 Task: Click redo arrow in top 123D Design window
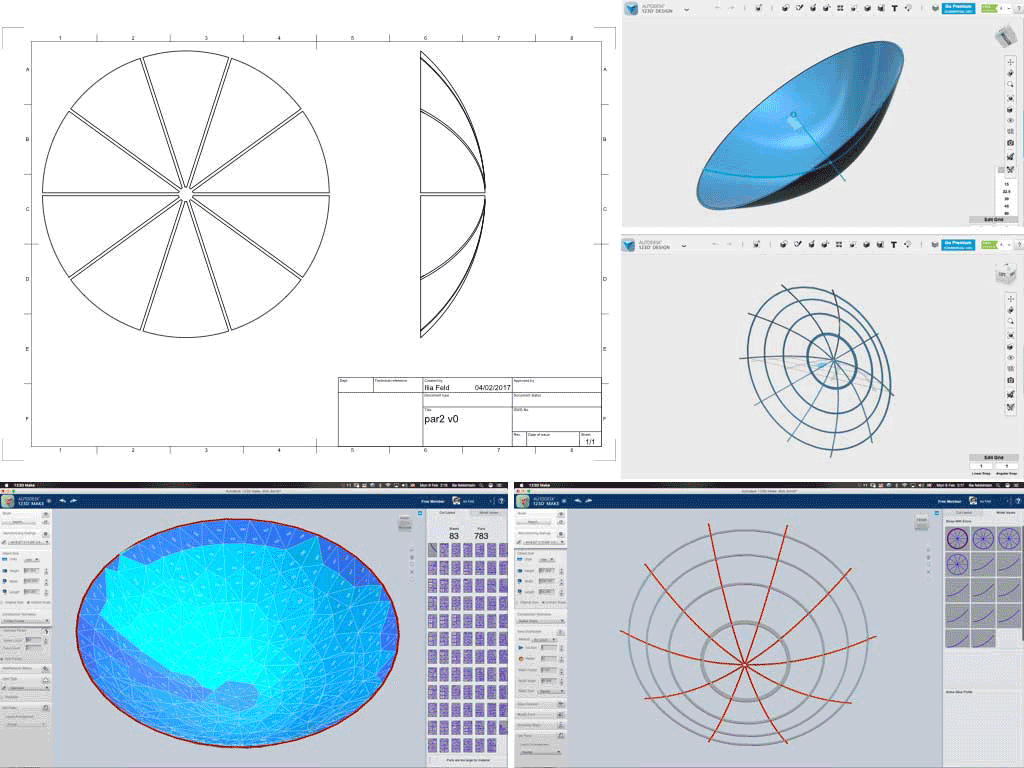(x=731, y=8)
